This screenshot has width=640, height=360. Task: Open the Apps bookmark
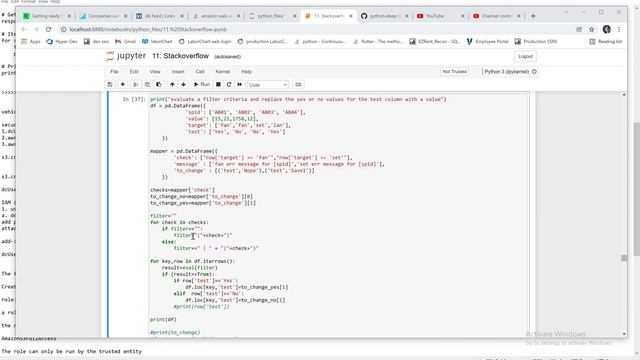pyautogui.click(x=31, y=41)
